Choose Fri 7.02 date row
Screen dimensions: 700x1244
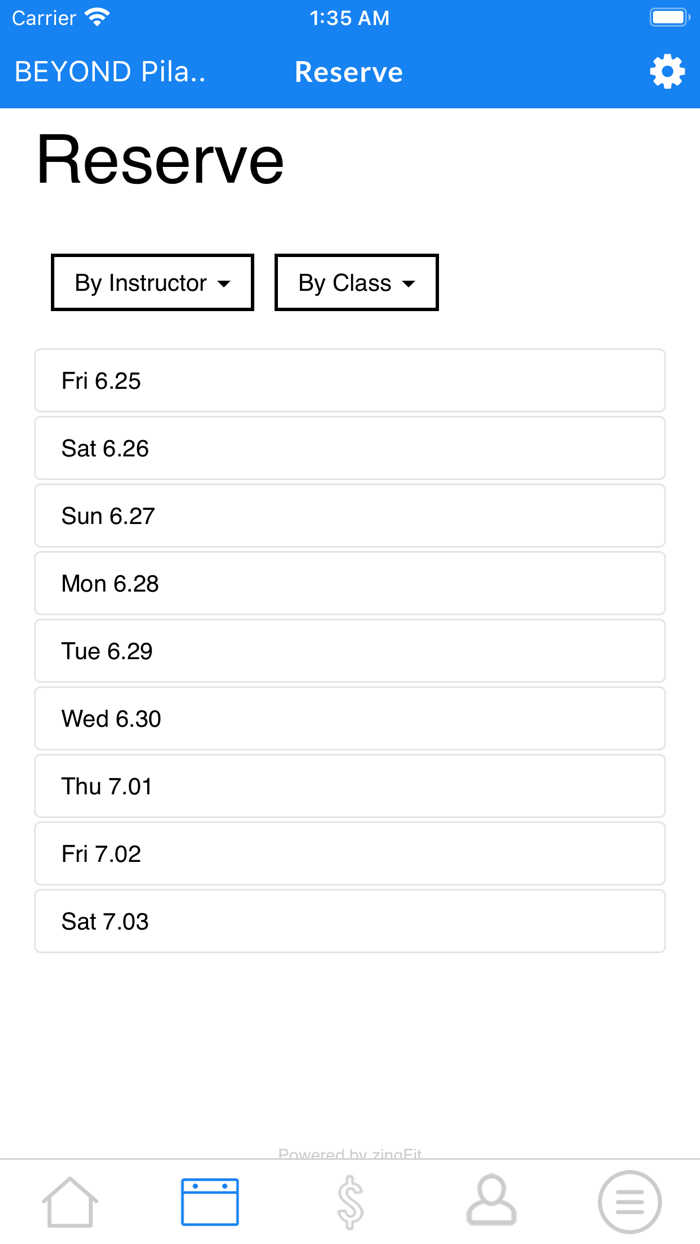tap(350, 854)
